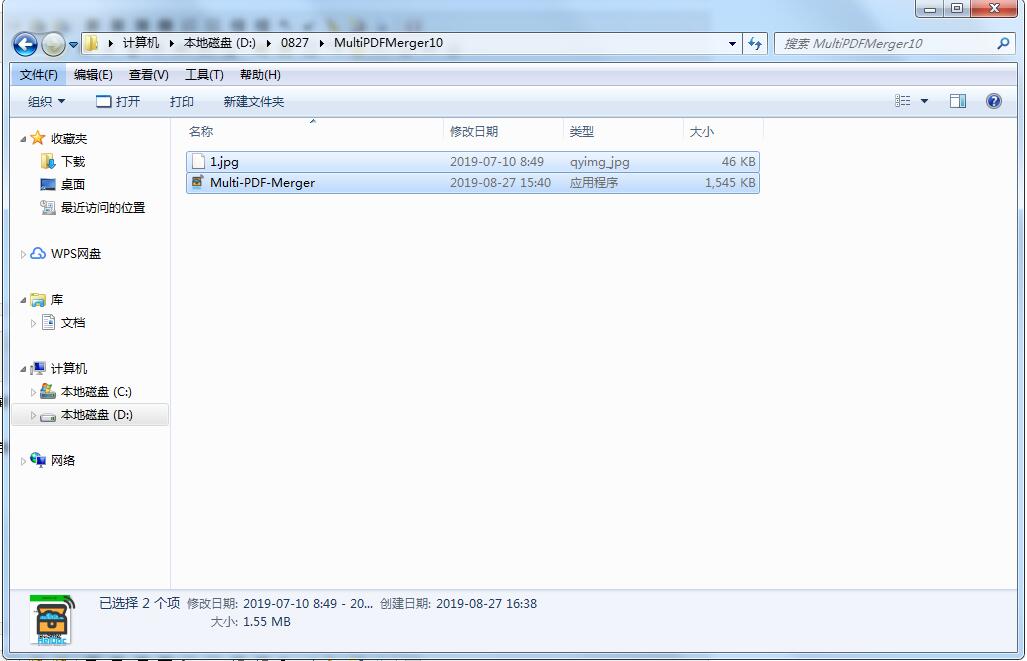Click the 文档 document icon
The height and width of the screenshot is (661, 1027).
[48, 322]
